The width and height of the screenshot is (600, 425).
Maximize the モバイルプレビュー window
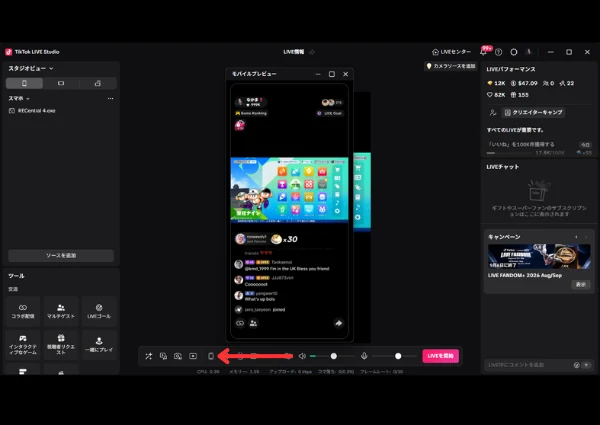tap(332, 74)
